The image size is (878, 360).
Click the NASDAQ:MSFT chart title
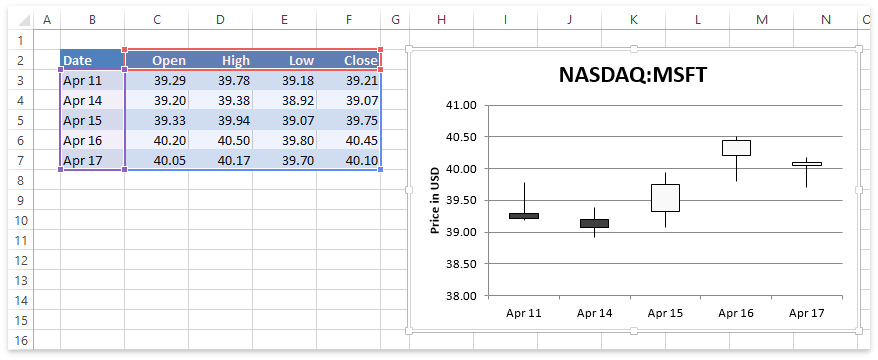[x=633, y=75]
